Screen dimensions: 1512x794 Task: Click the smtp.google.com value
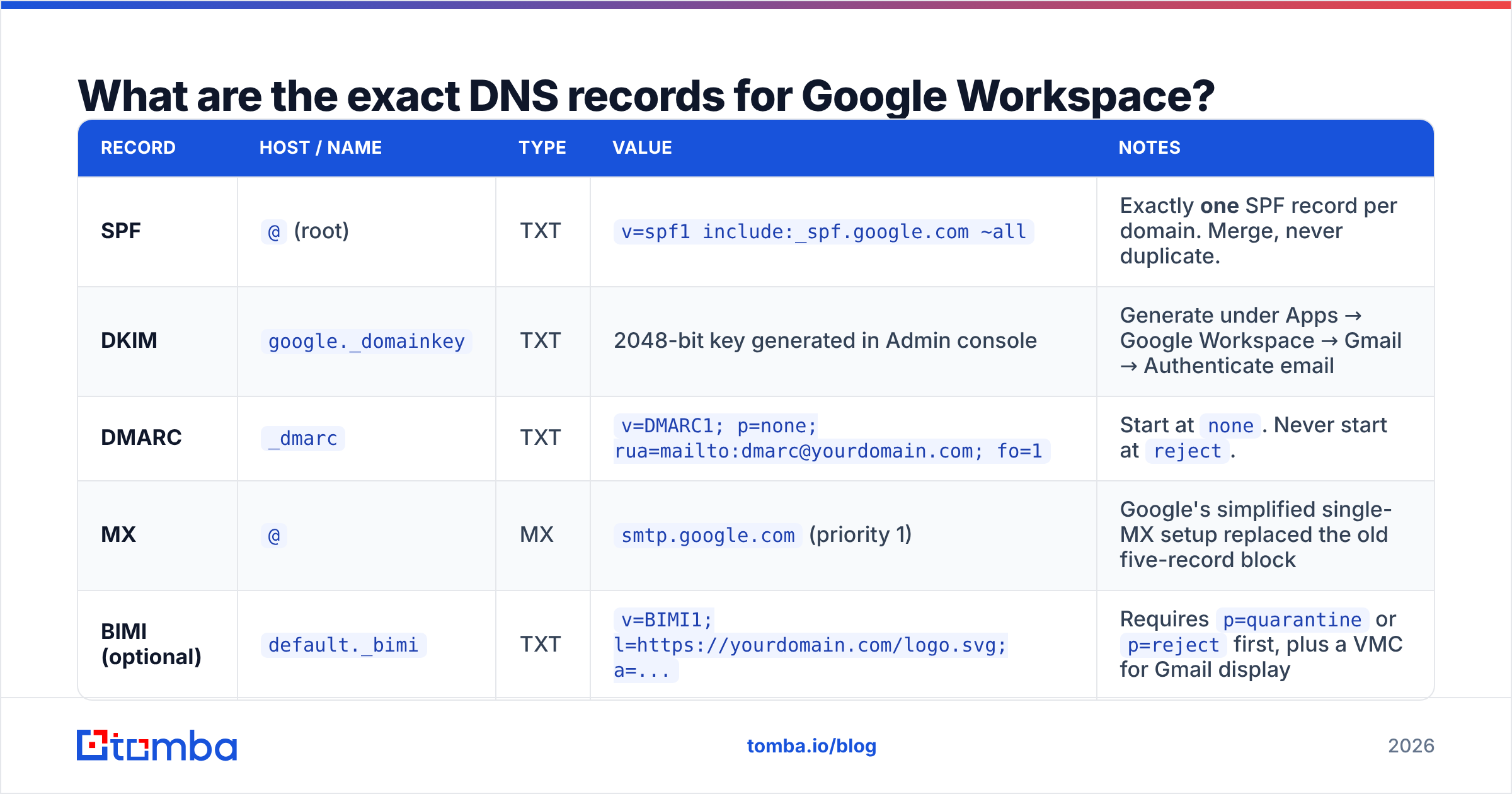[x=707, y=536]
